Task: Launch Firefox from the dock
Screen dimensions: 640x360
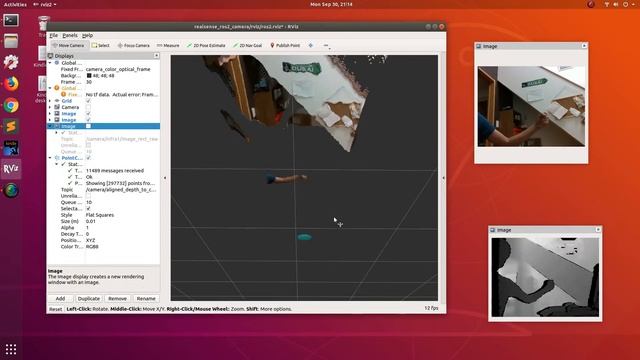Action: 11,84
